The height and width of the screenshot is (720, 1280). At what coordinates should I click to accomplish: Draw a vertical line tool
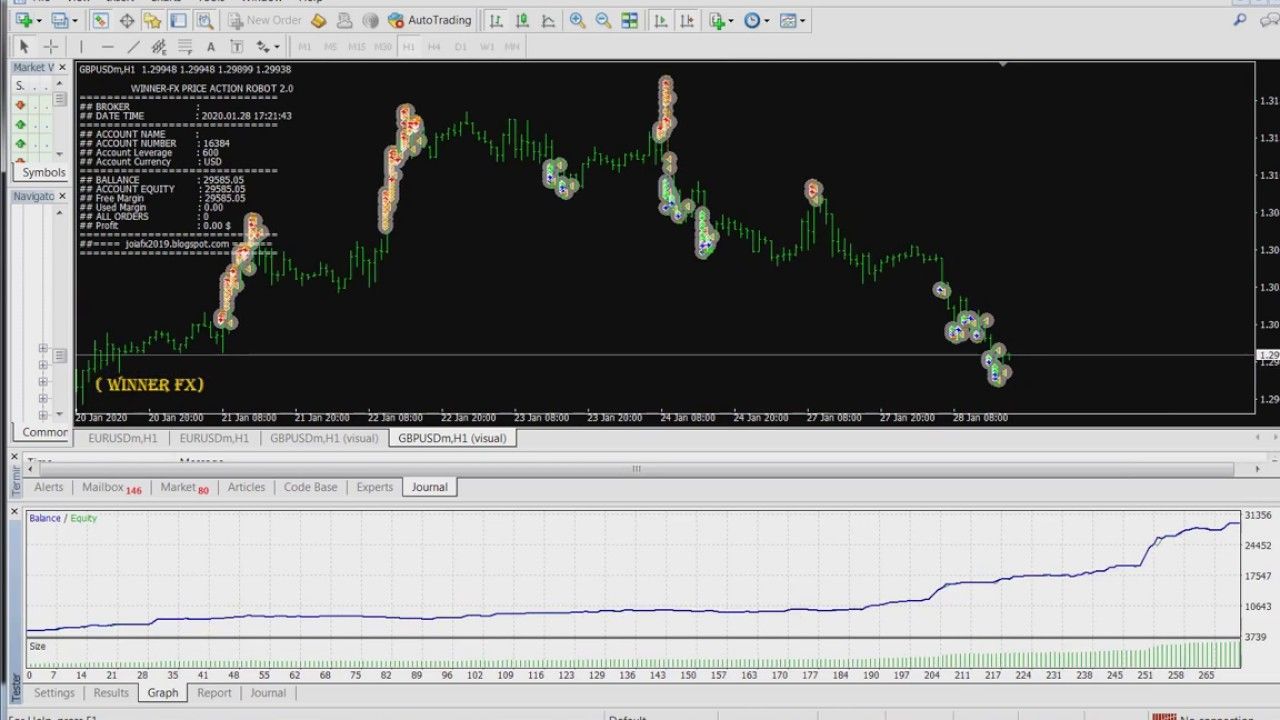(81, 47)
